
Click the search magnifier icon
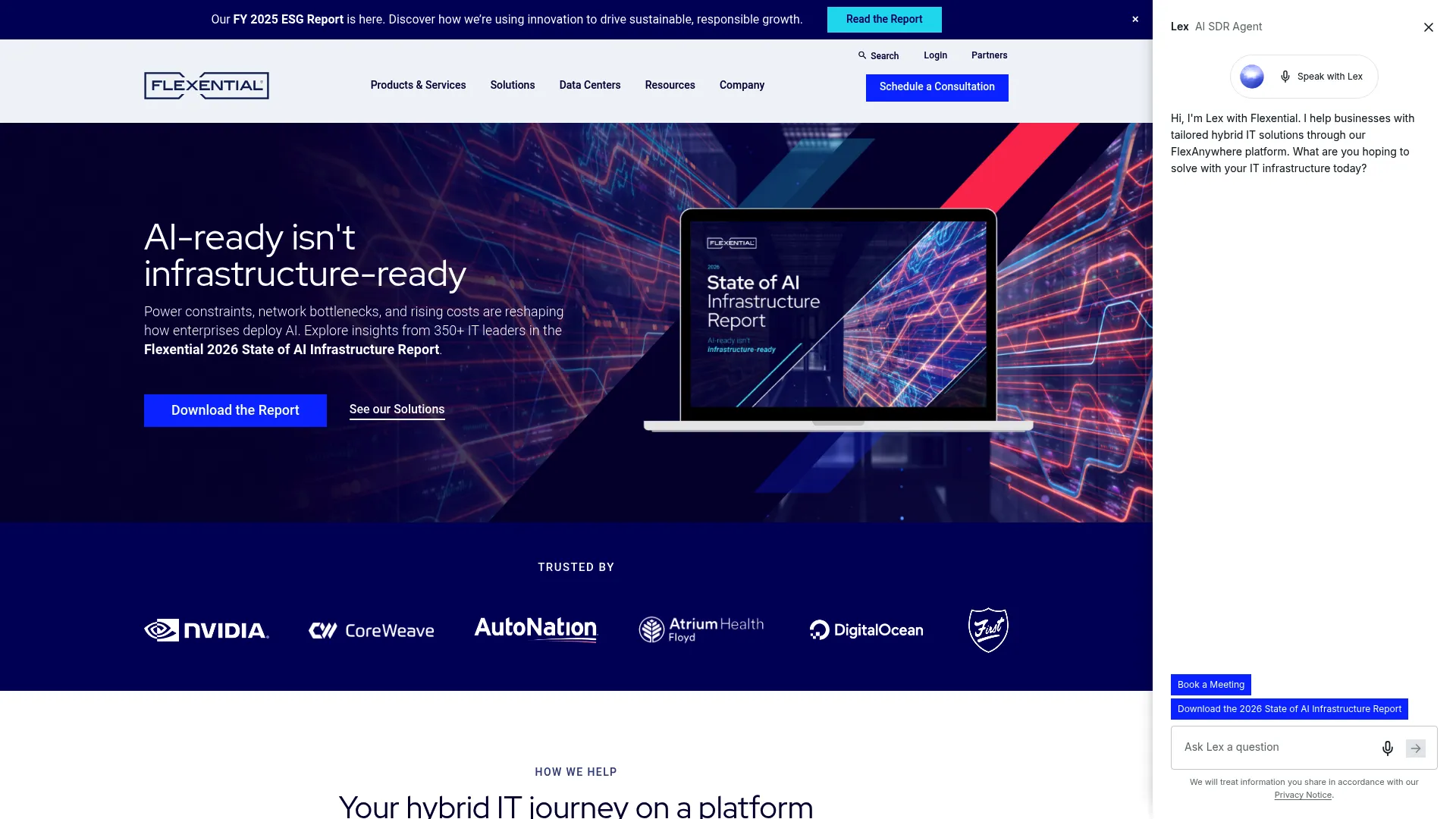pyautogui.click(x=862, y=55)
